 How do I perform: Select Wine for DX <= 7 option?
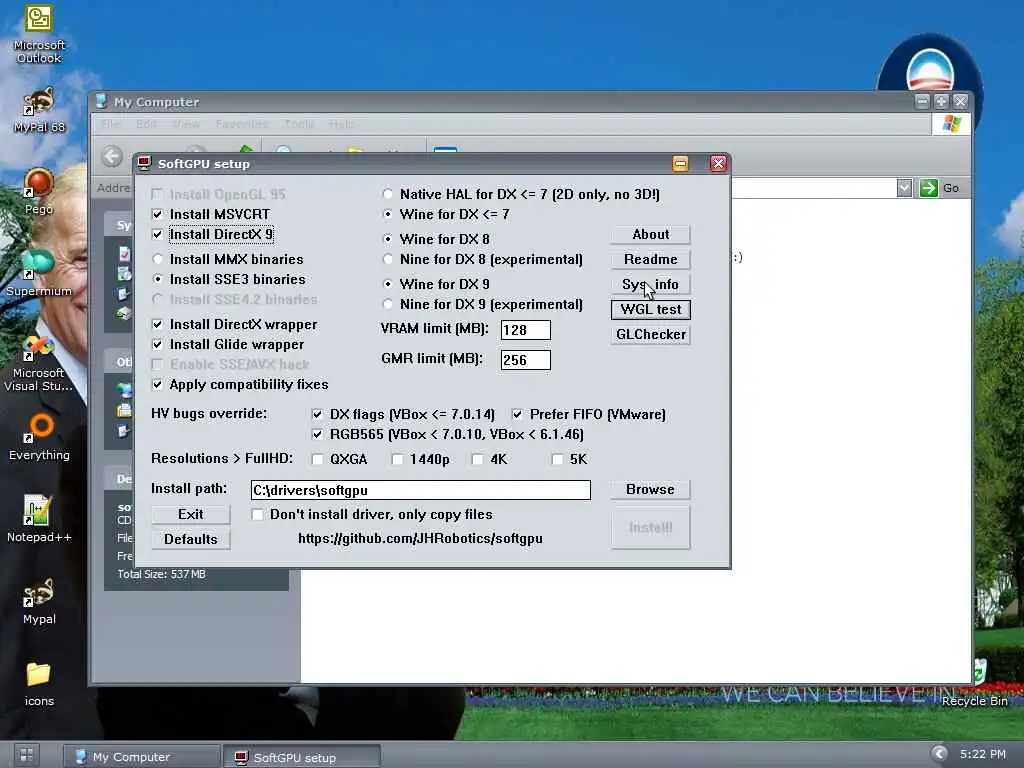coord(388,214)
